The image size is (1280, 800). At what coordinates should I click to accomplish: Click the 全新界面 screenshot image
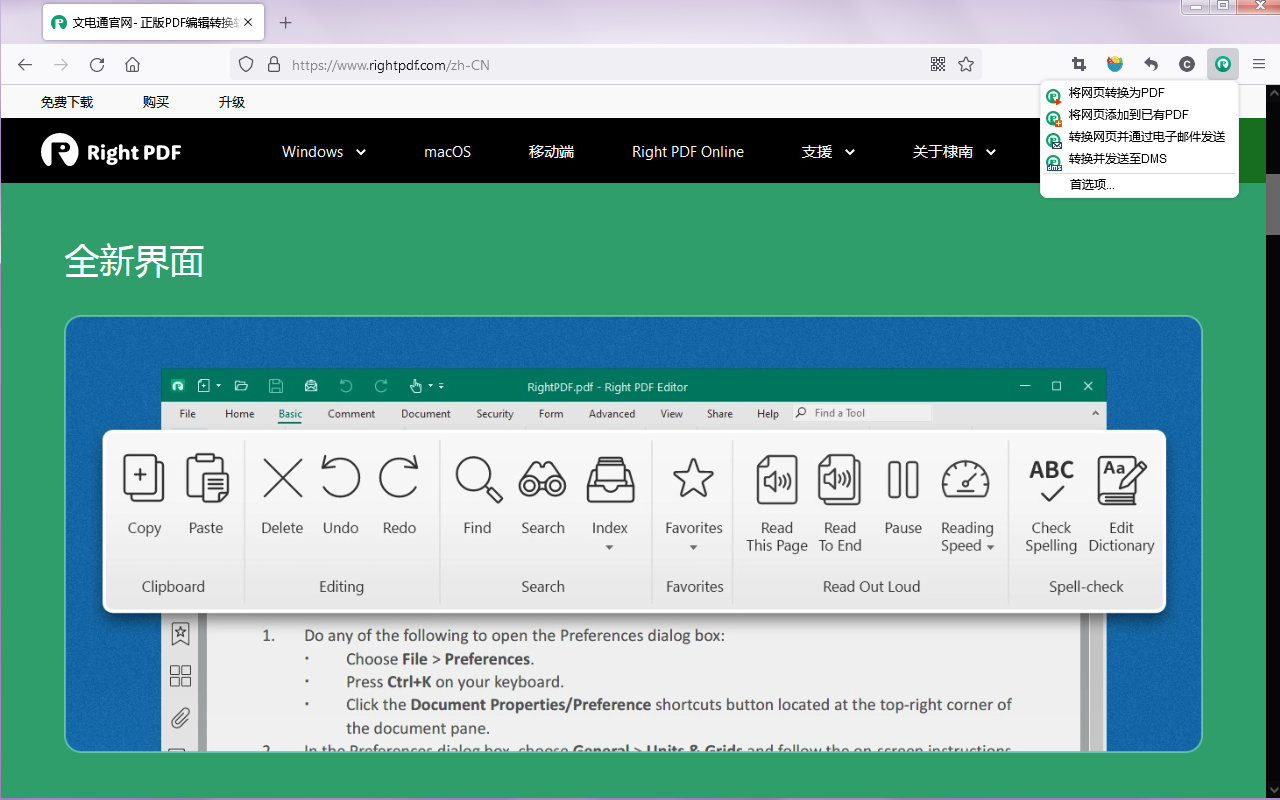[633, 534]
